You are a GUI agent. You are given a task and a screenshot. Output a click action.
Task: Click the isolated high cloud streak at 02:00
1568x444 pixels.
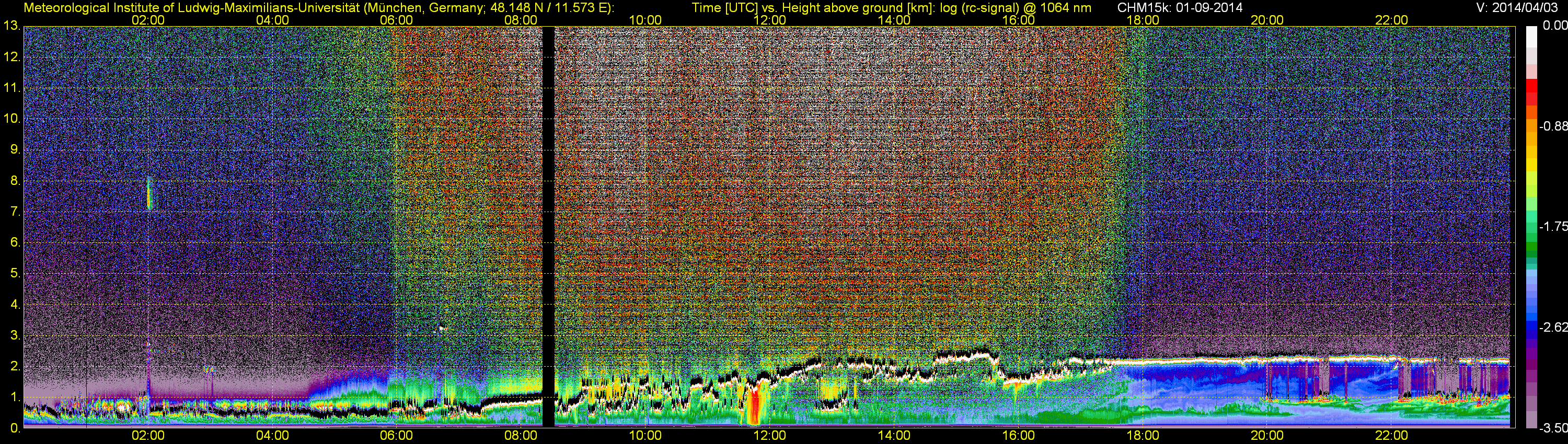pos(149,194)
